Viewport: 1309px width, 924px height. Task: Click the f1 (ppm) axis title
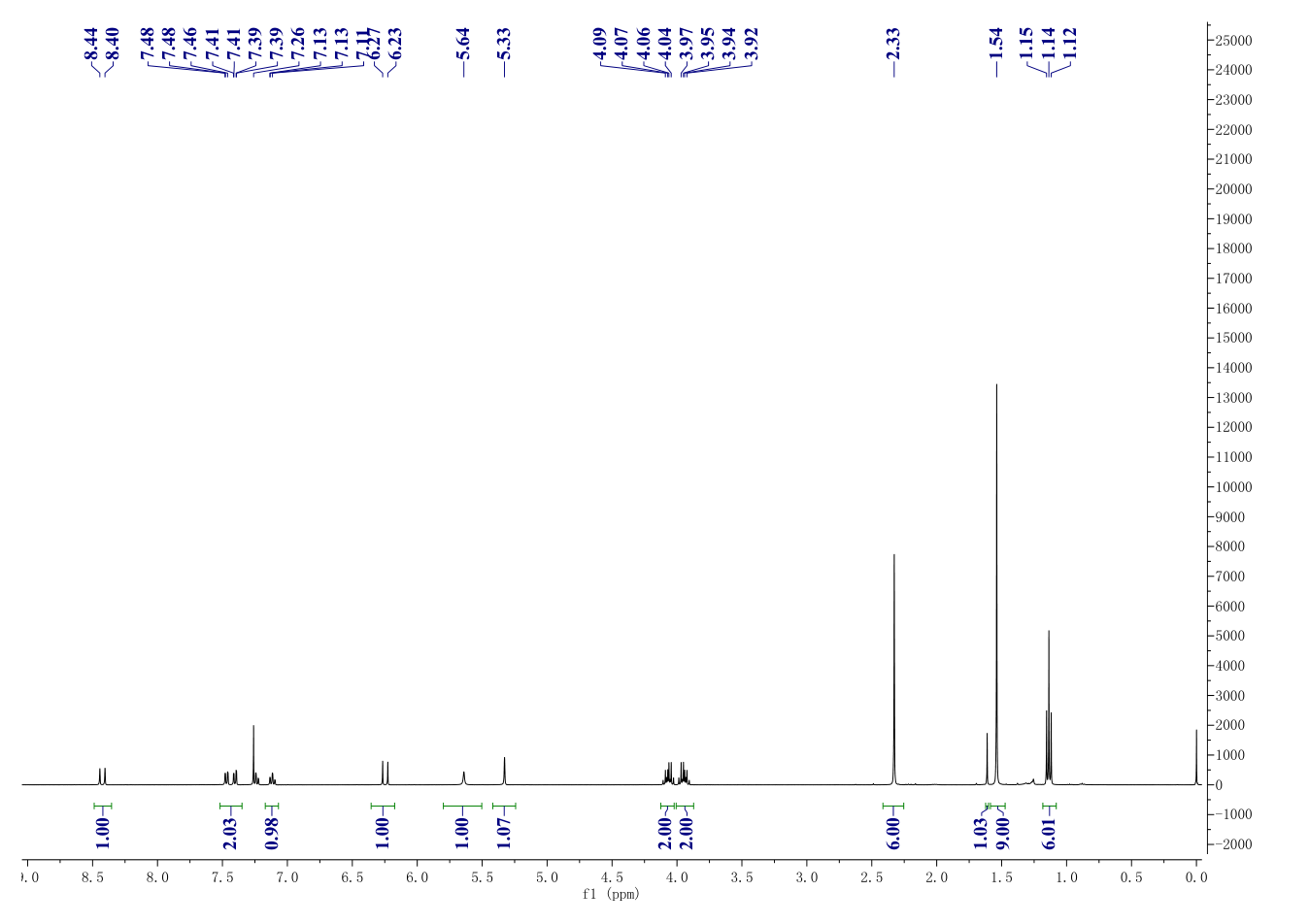click(611, 894)
